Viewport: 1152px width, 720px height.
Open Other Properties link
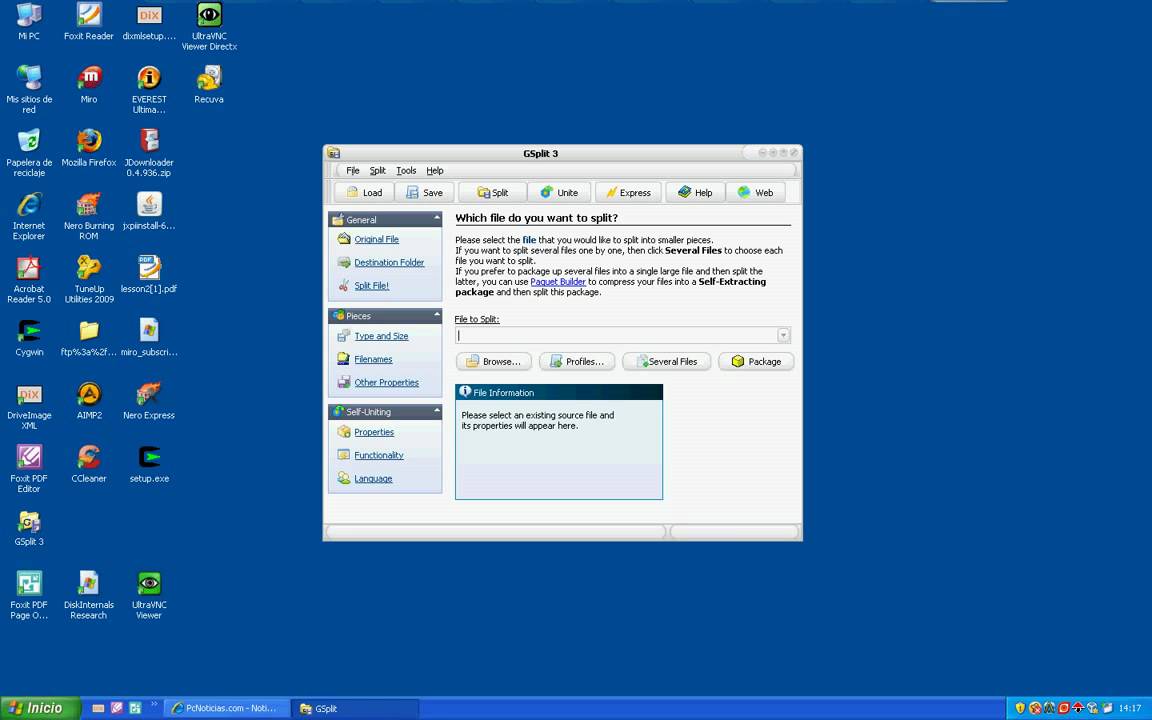click(x=386, y=383)
